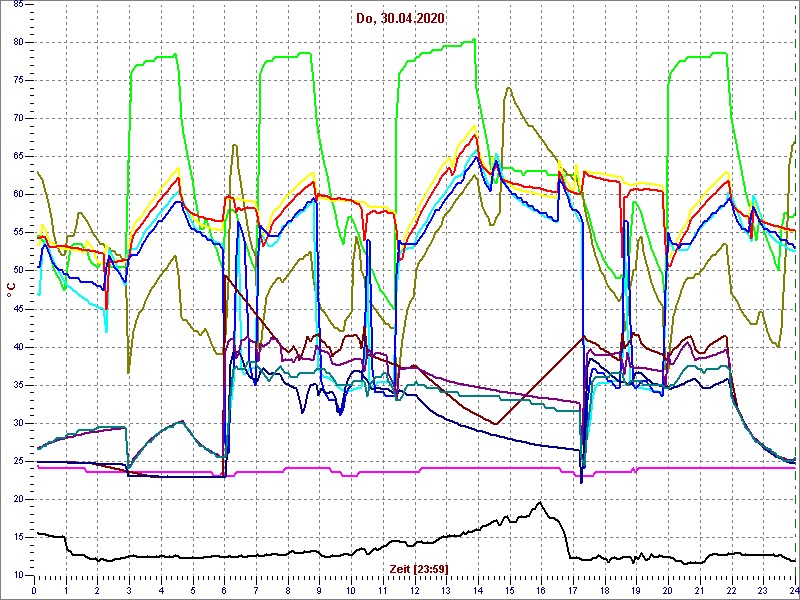Click hour 21 on the time axis

click(699, 592)
